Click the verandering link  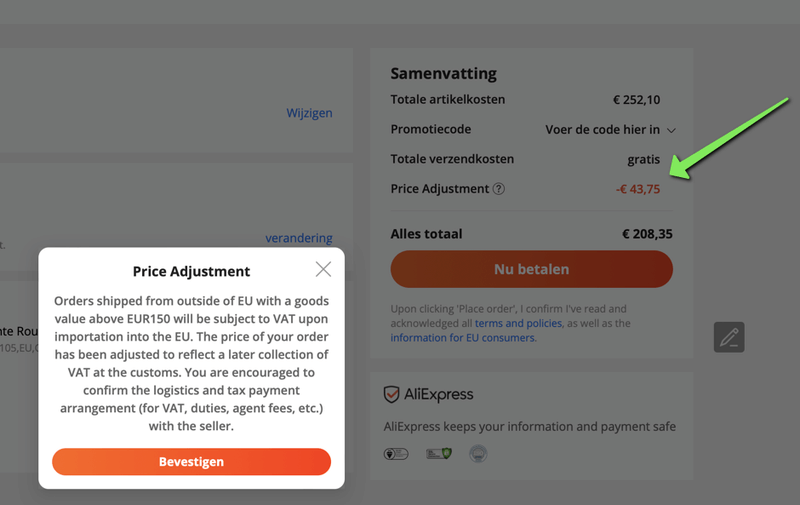click(x=298, y=238)
